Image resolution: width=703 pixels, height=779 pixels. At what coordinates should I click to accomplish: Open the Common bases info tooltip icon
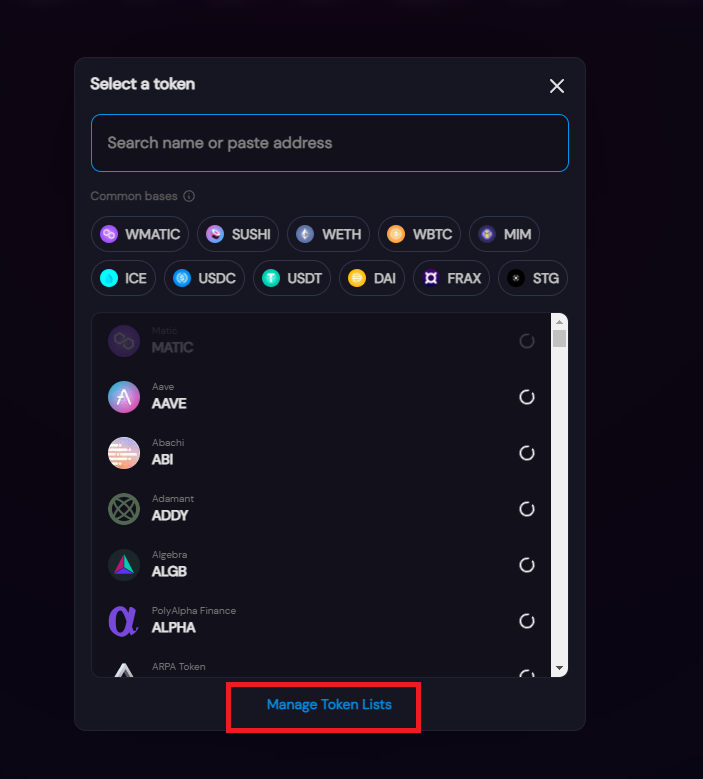(x=189, y=196)
